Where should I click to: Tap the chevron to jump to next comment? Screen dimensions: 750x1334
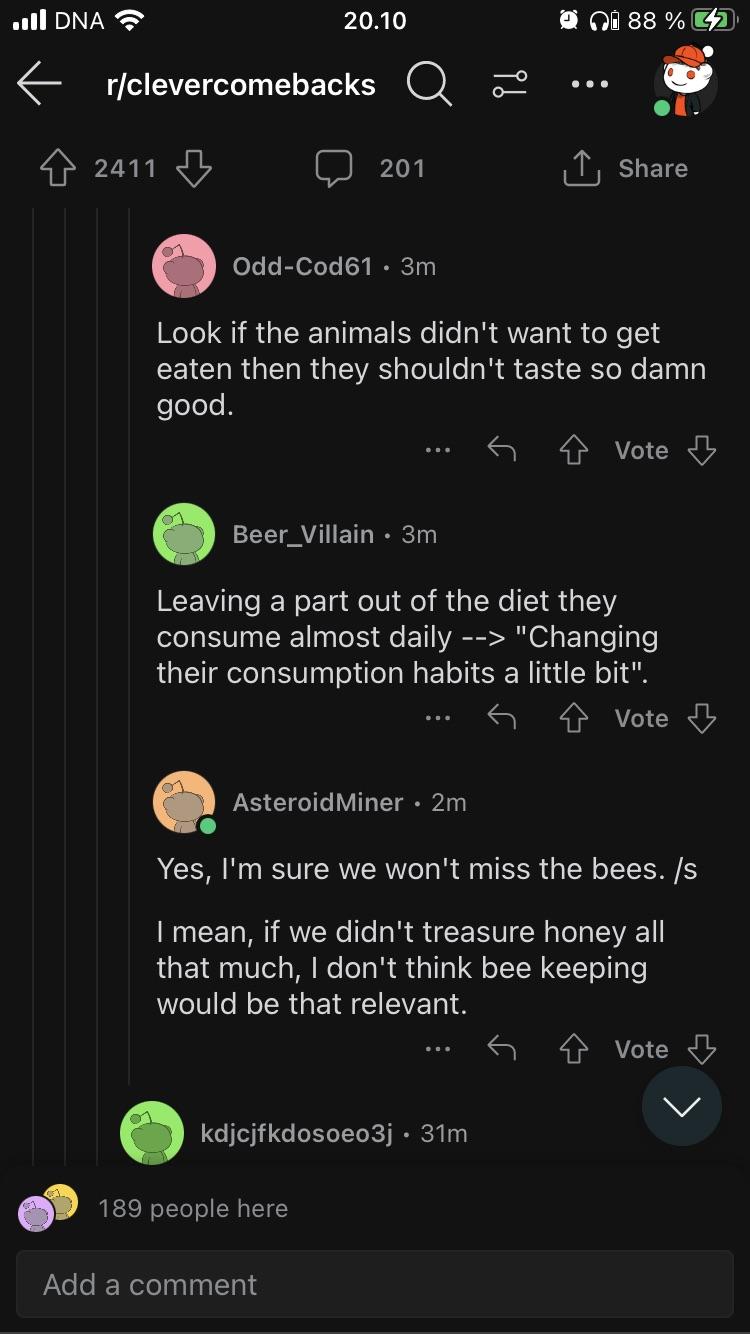[681, 1106]
